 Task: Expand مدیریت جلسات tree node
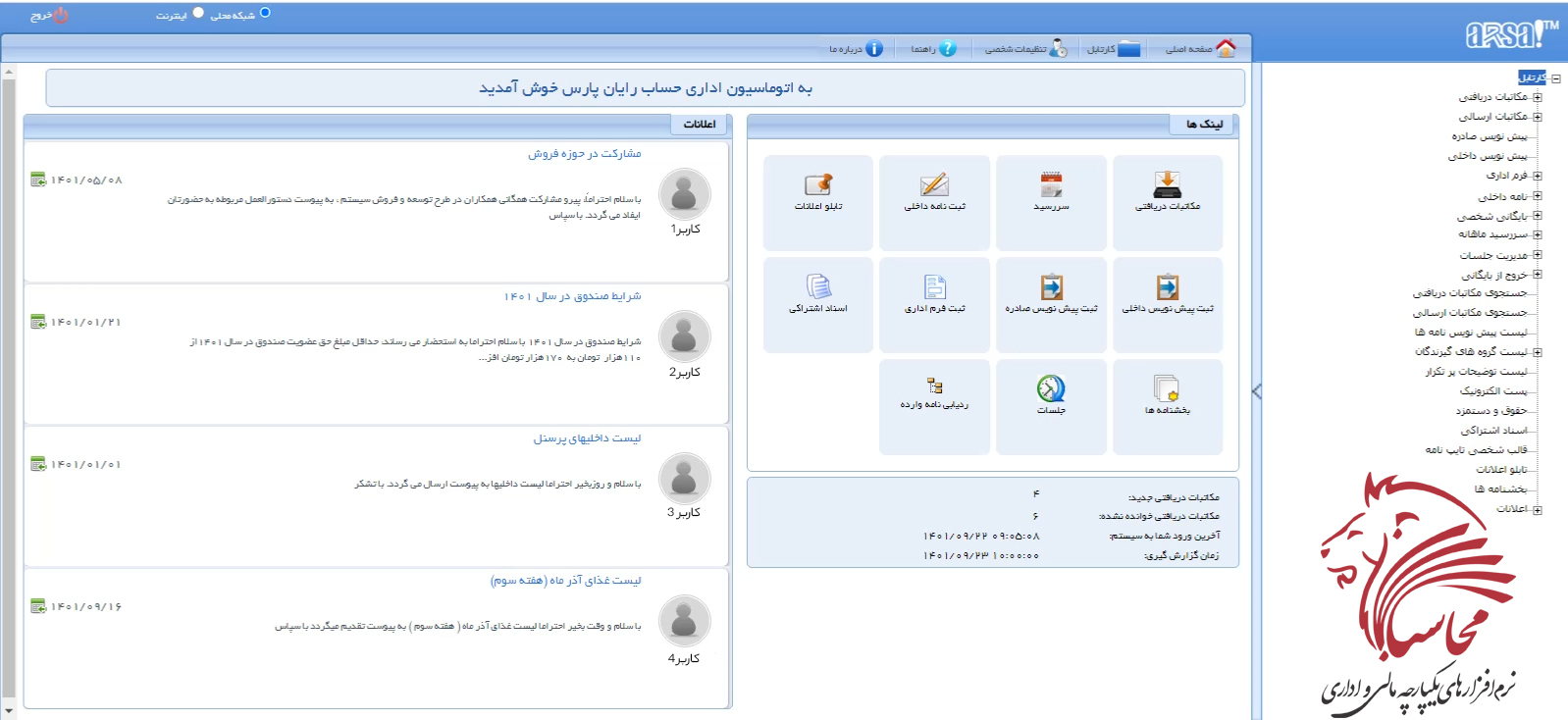(1538, 254)
